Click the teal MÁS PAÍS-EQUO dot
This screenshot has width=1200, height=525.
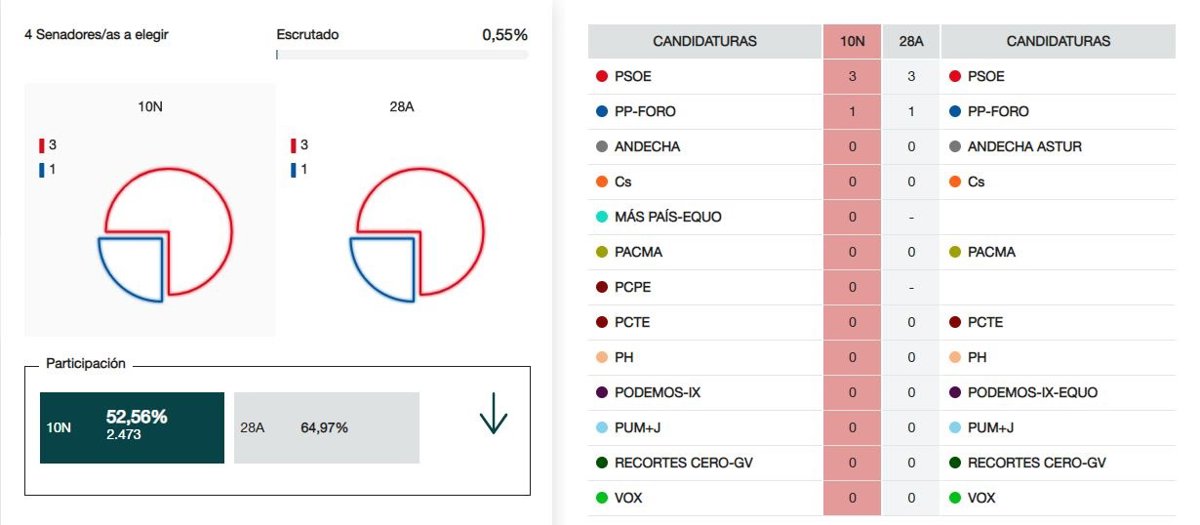[x=602, y=217]
